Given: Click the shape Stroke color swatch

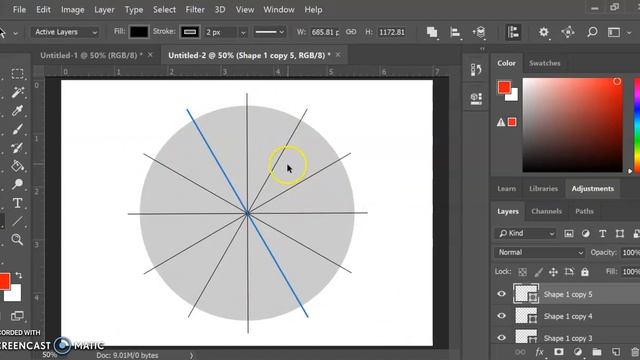Looking at the screenshot, I should pyautogui.click(x=190, y=32).
